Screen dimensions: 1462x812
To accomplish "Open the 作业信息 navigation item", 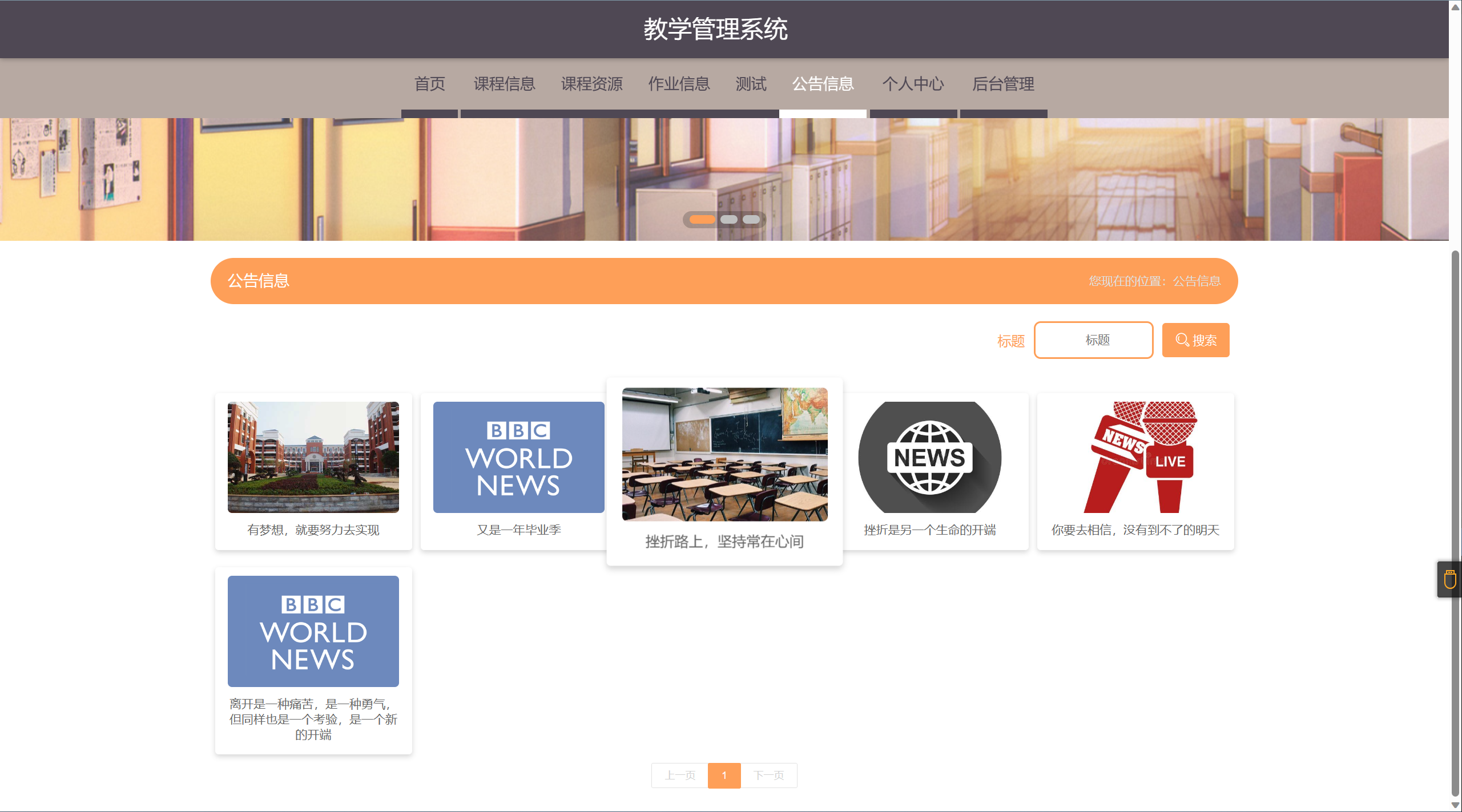I will pos(679,84).
